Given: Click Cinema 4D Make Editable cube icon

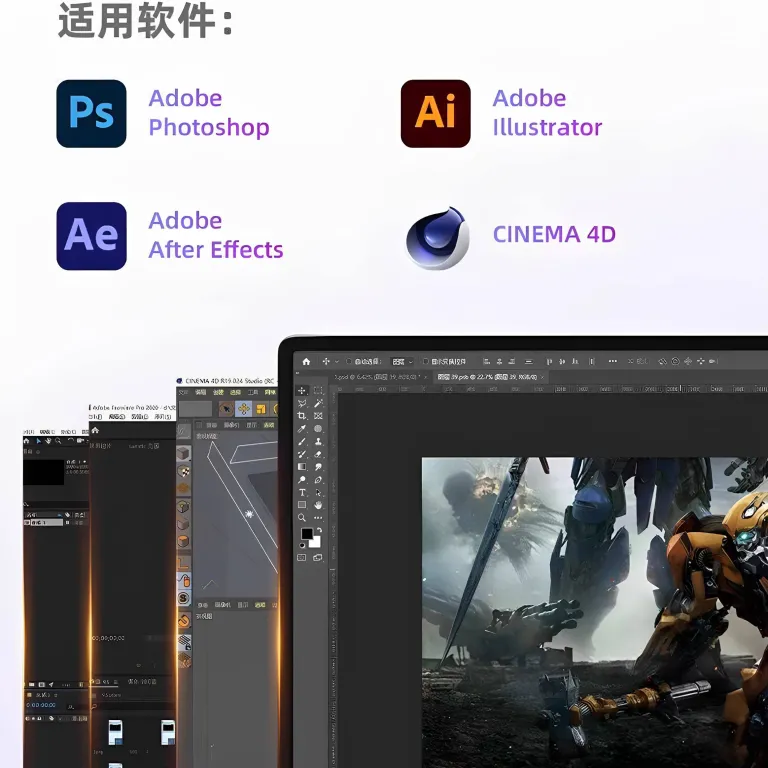Looking at the screenshot, I should [184, 454].
